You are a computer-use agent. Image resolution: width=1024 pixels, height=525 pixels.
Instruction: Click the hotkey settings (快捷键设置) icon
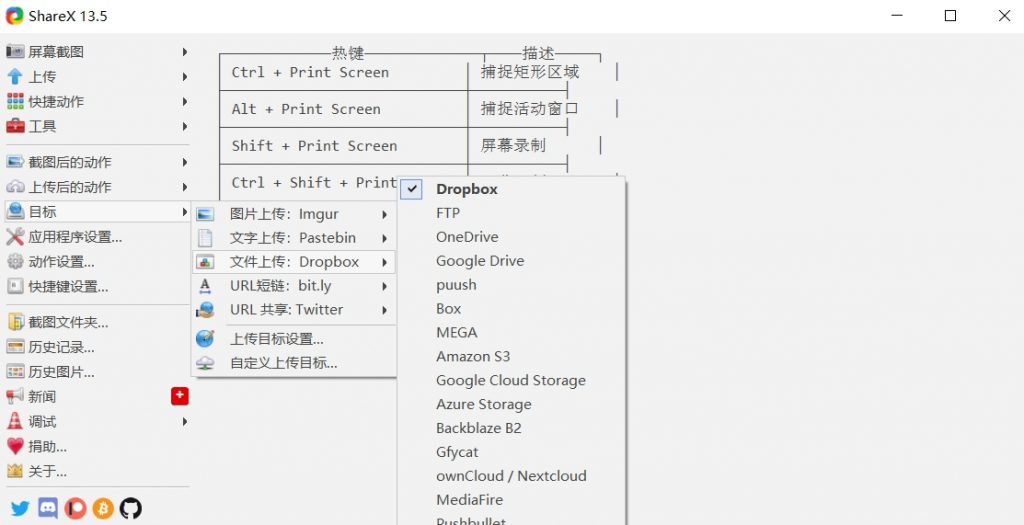(15, 286)
